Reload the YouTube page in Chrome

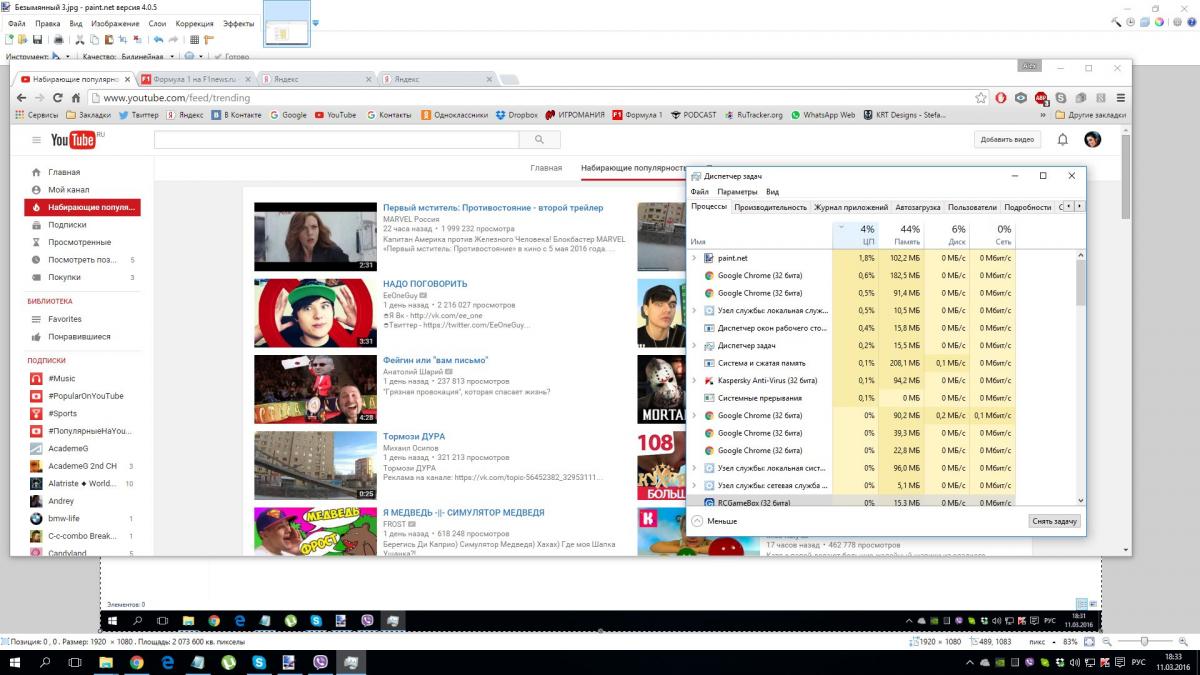(58, 98)
